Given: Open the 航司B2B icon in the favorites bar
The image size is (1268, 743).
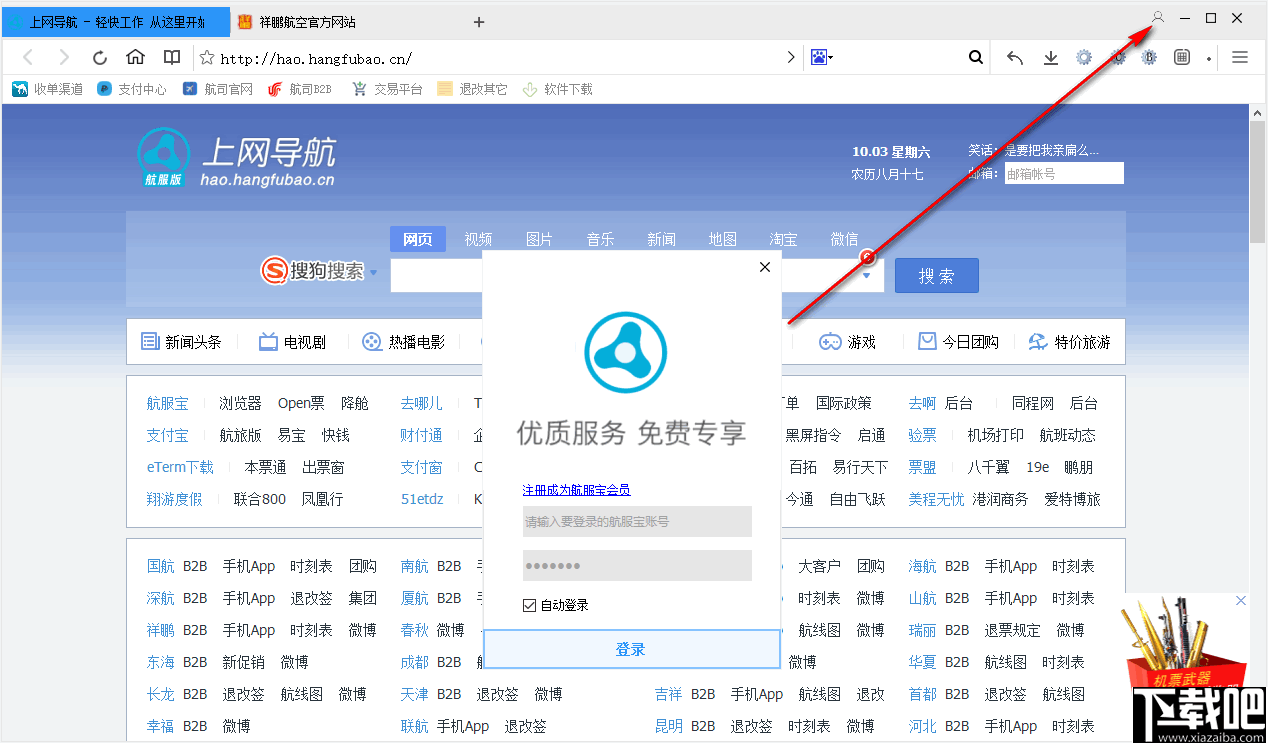Looking at the screenshot, I should coord(272,88).
